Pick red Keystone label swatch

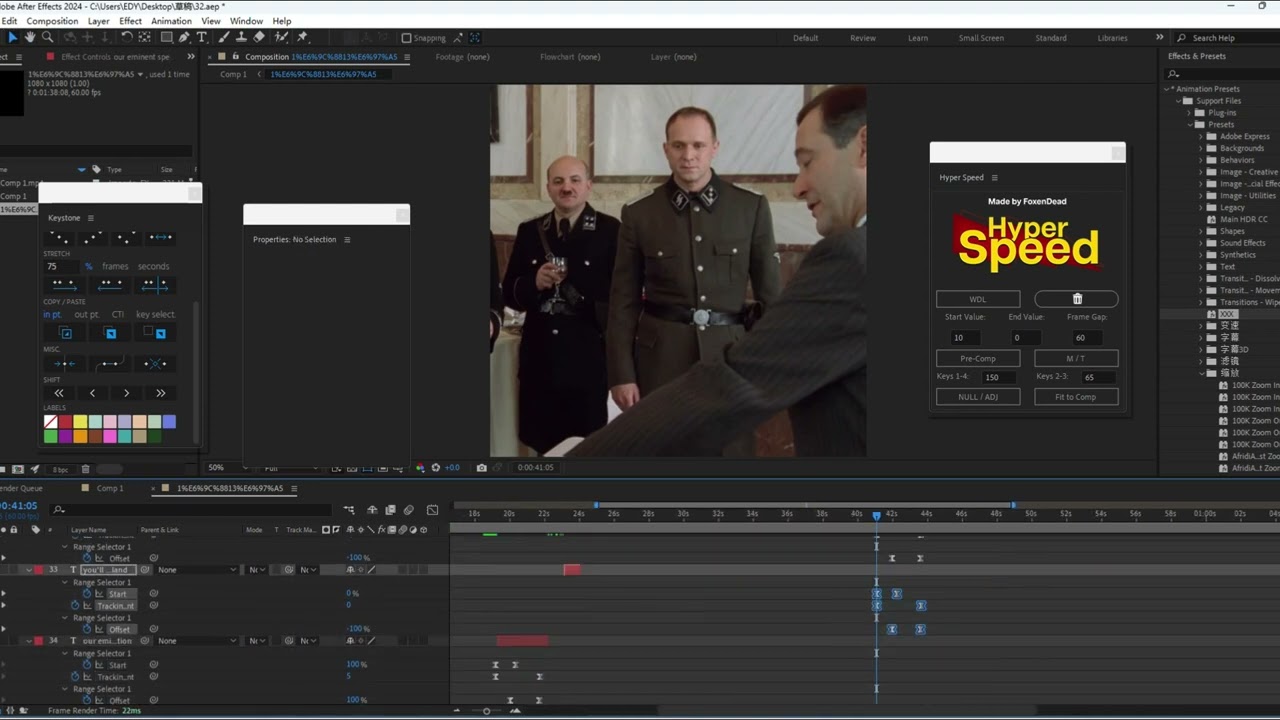(65, 422)
